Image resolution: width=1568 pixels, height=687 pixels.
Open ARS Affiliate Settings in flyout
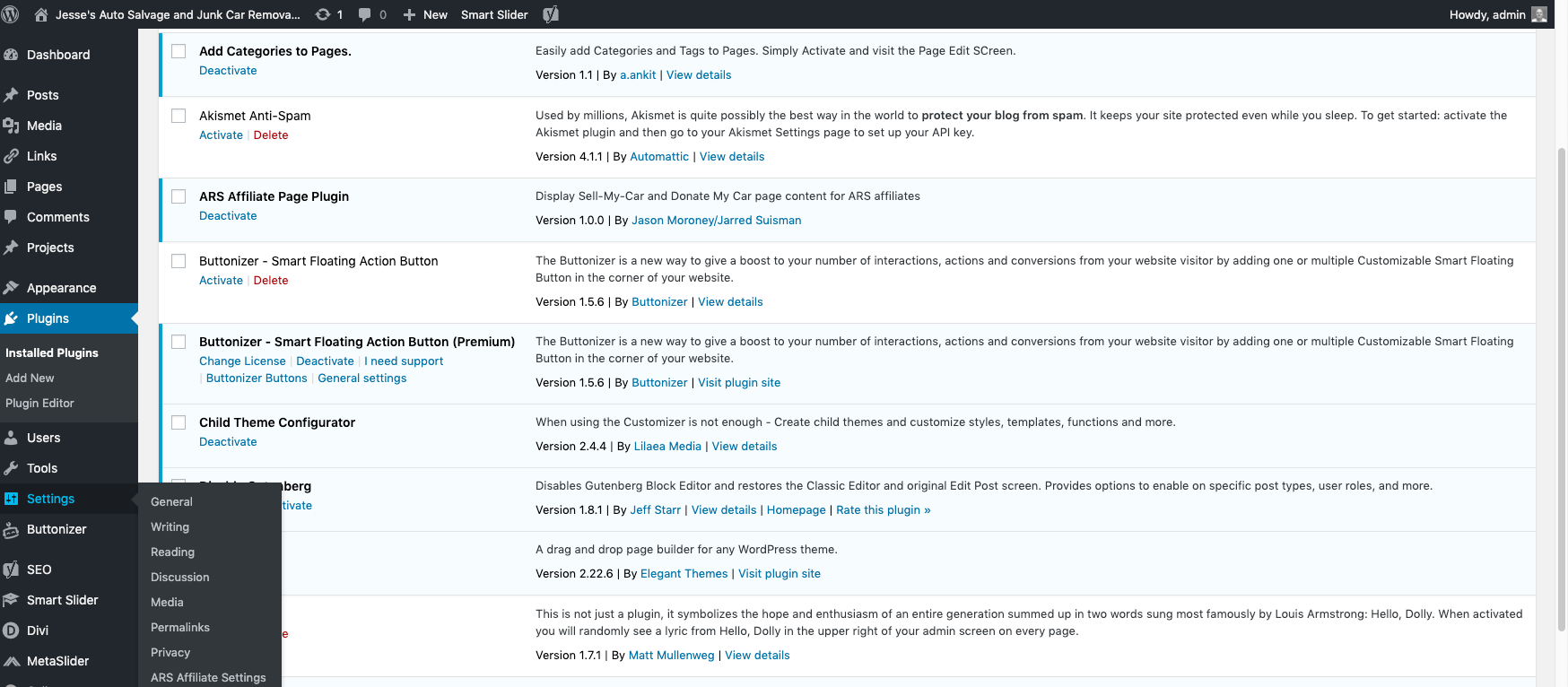pyautogui.click(x=210, y=677)
